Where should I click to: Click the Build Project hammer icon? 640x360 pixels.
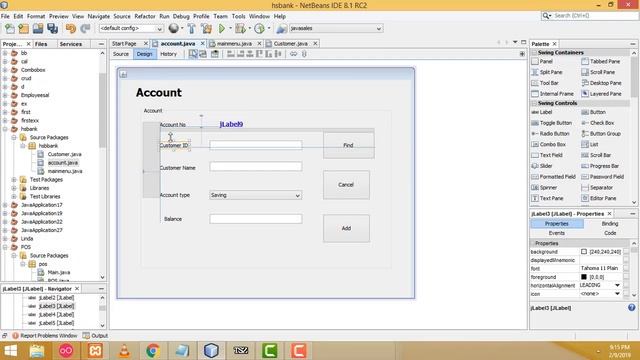(x=191, y=28)
